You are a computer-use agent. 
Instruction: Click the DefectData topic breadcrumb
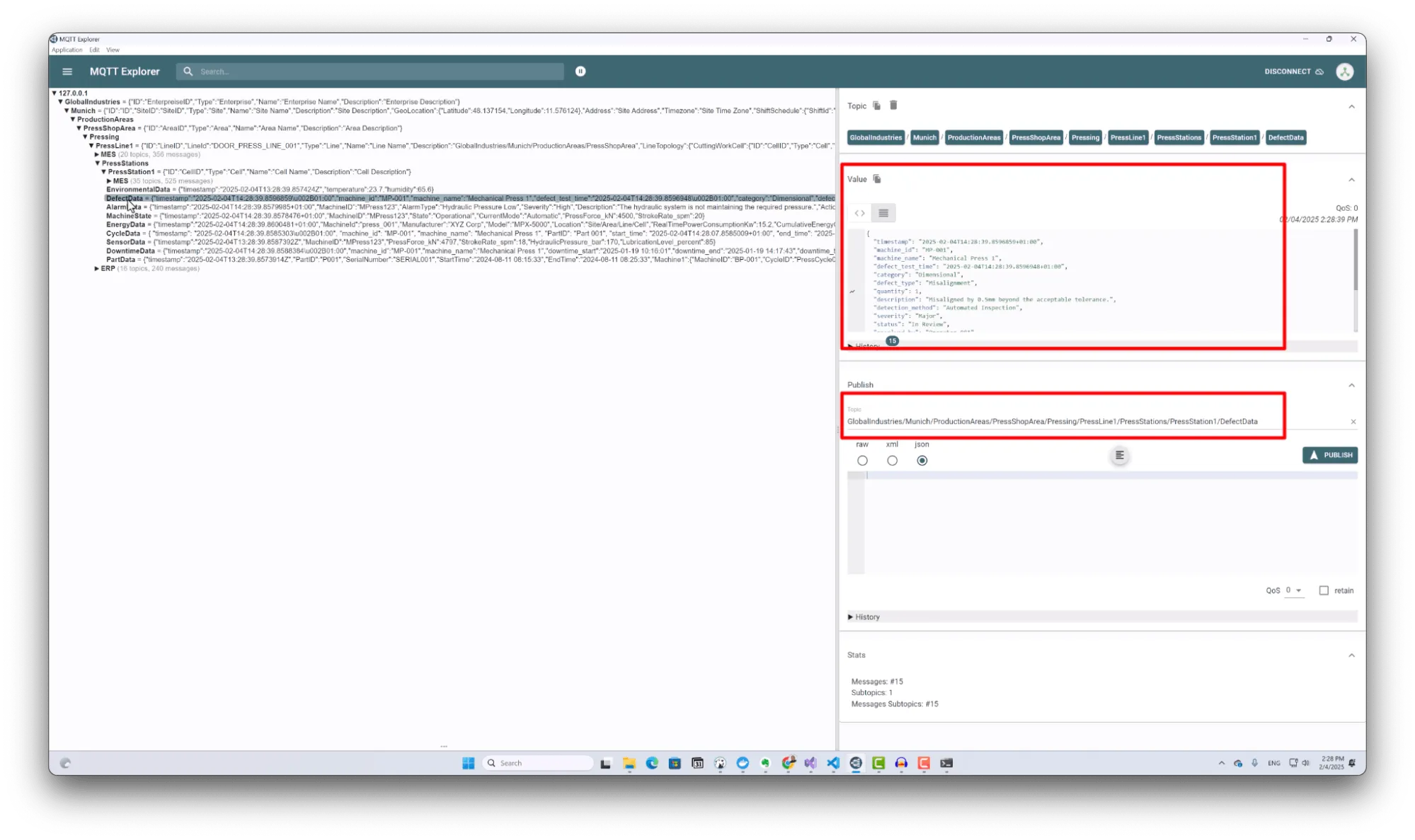pyautogui.click(x=1285, y=137)
